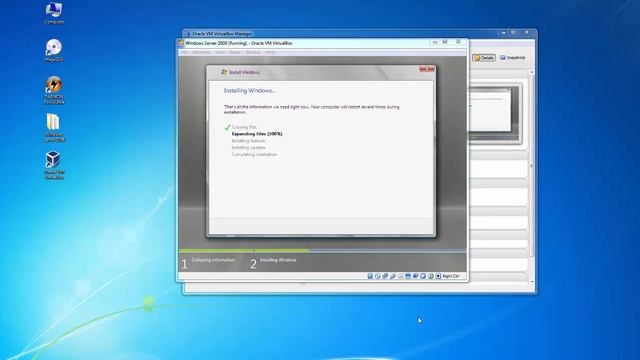640x360 pixels.
Task: Open the Help menu
Action: (270, 52)
